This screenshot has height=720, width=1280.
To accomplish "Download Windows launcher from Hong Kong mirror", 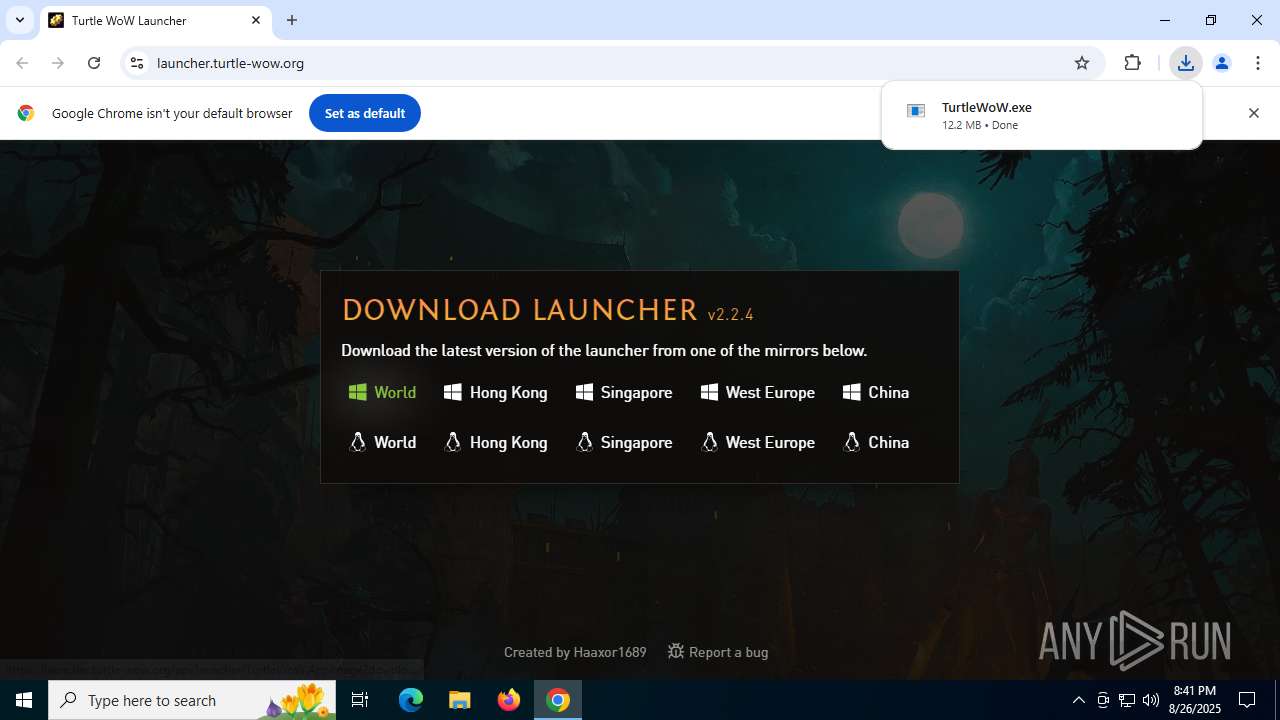I will 496,392.
